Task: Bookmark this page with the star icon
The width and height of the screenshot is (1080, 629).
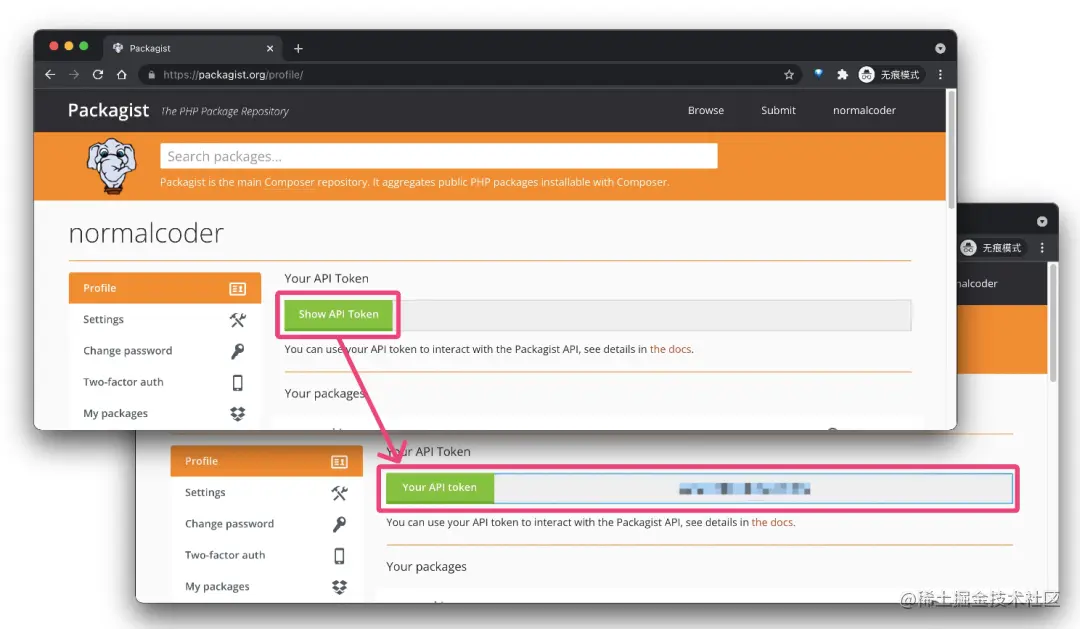Action: pyautogui.click(x=789, y=74)
